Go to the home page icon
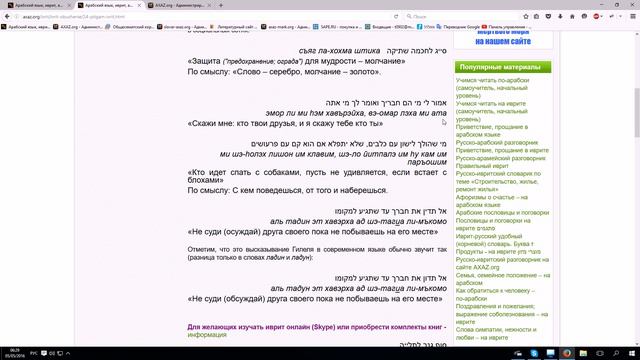Screen dimensions: 640x360 coord(572,16)
